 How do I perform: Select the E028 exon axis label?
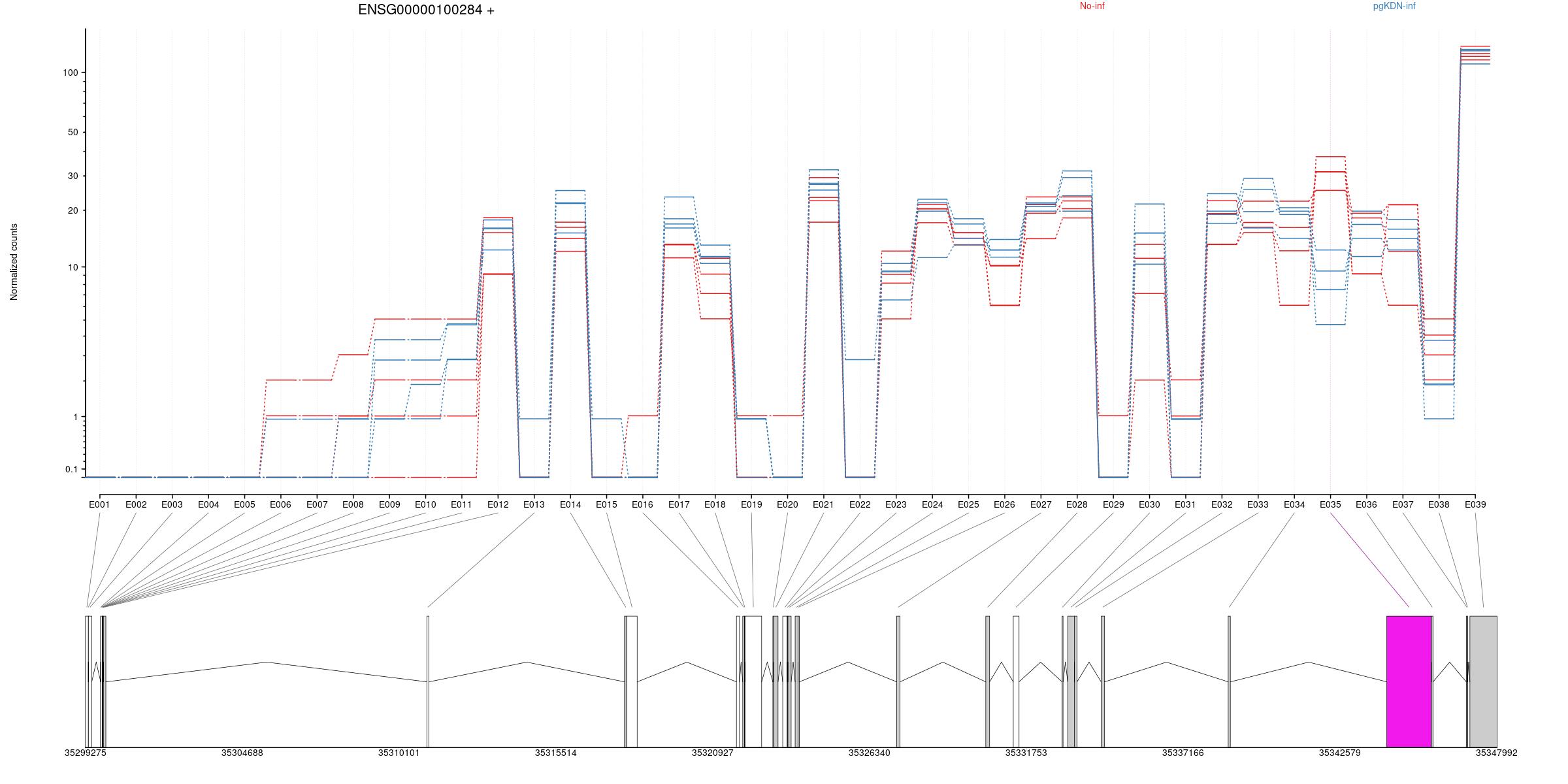tap(1077, 504)
